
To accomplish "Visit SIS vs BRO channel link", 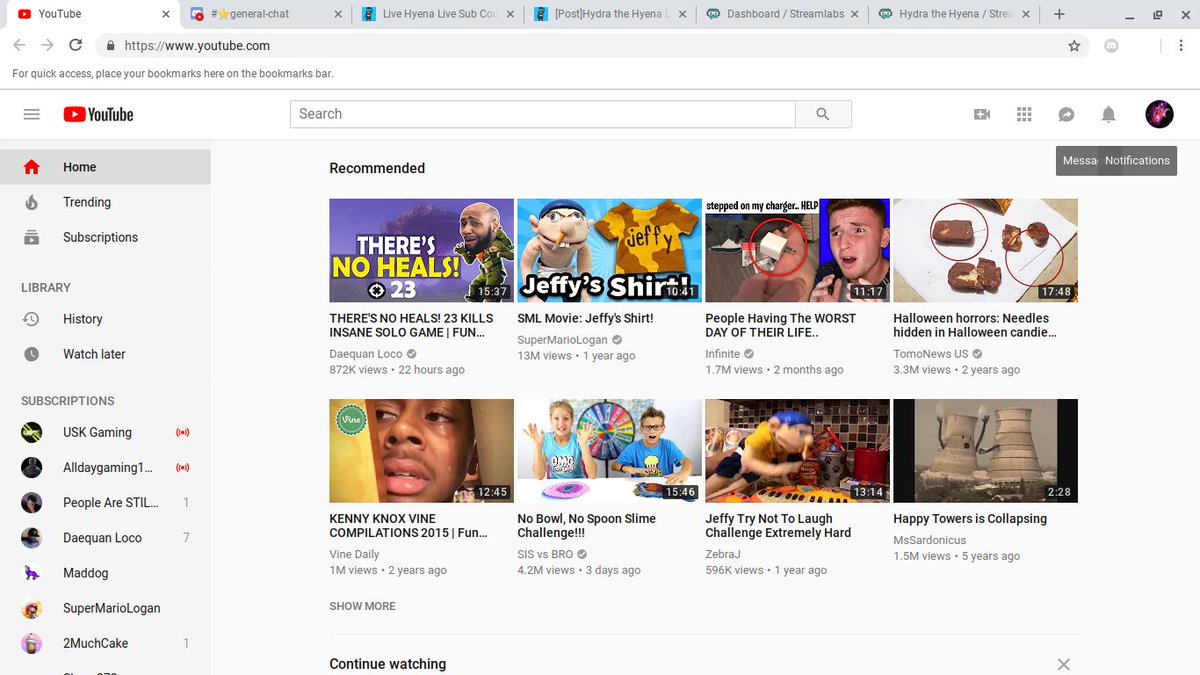I will [545, 554].
